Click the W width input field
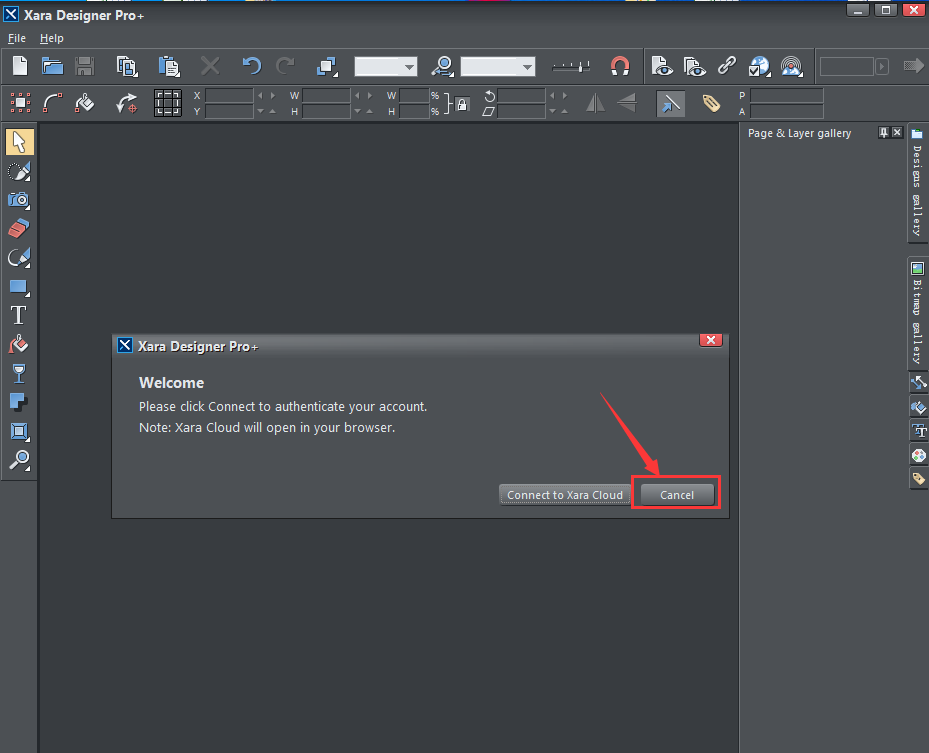The width and height of the screenshot is (929, 753). (x=326, y=95)
